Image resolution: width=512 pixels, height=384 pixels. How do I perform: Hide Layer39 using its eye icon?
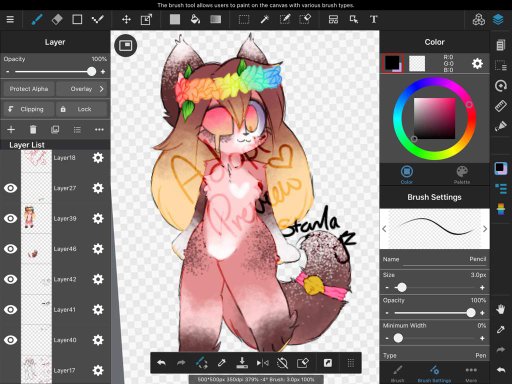coord(10,218)
